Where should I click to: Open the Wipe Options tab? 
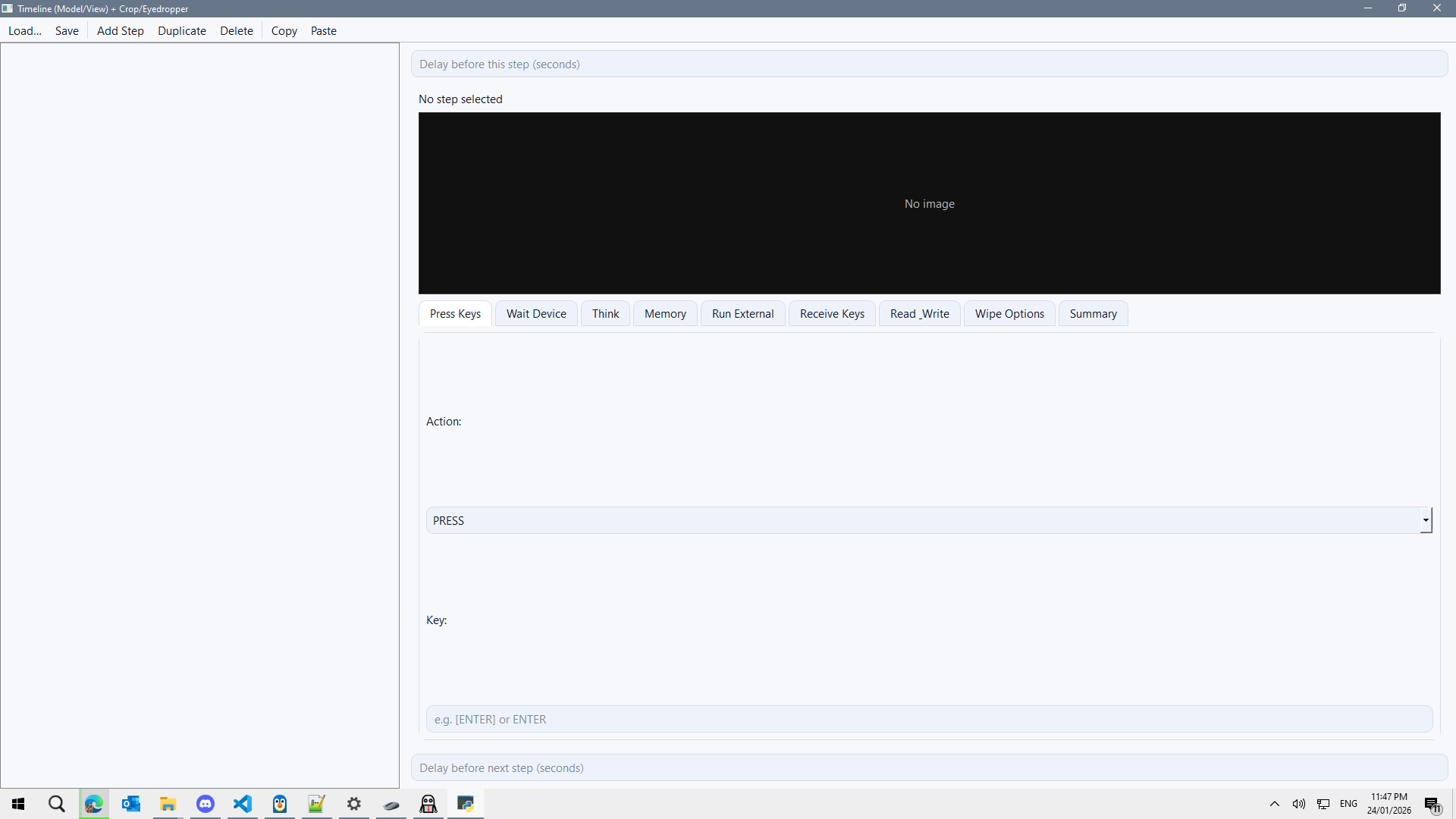coord(1009,313)
